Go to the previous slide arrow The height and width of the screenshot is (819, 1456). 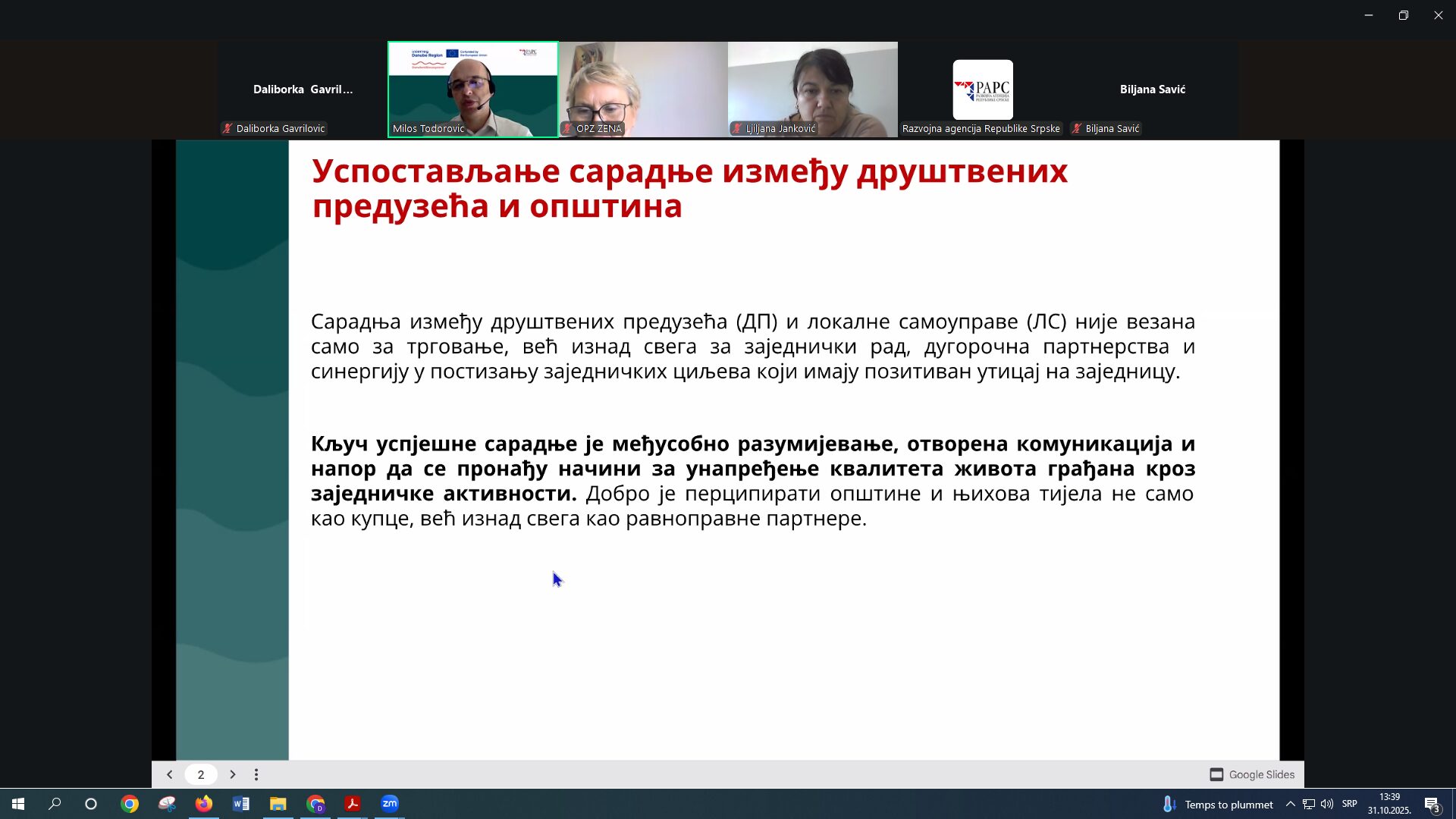[170, 774]
